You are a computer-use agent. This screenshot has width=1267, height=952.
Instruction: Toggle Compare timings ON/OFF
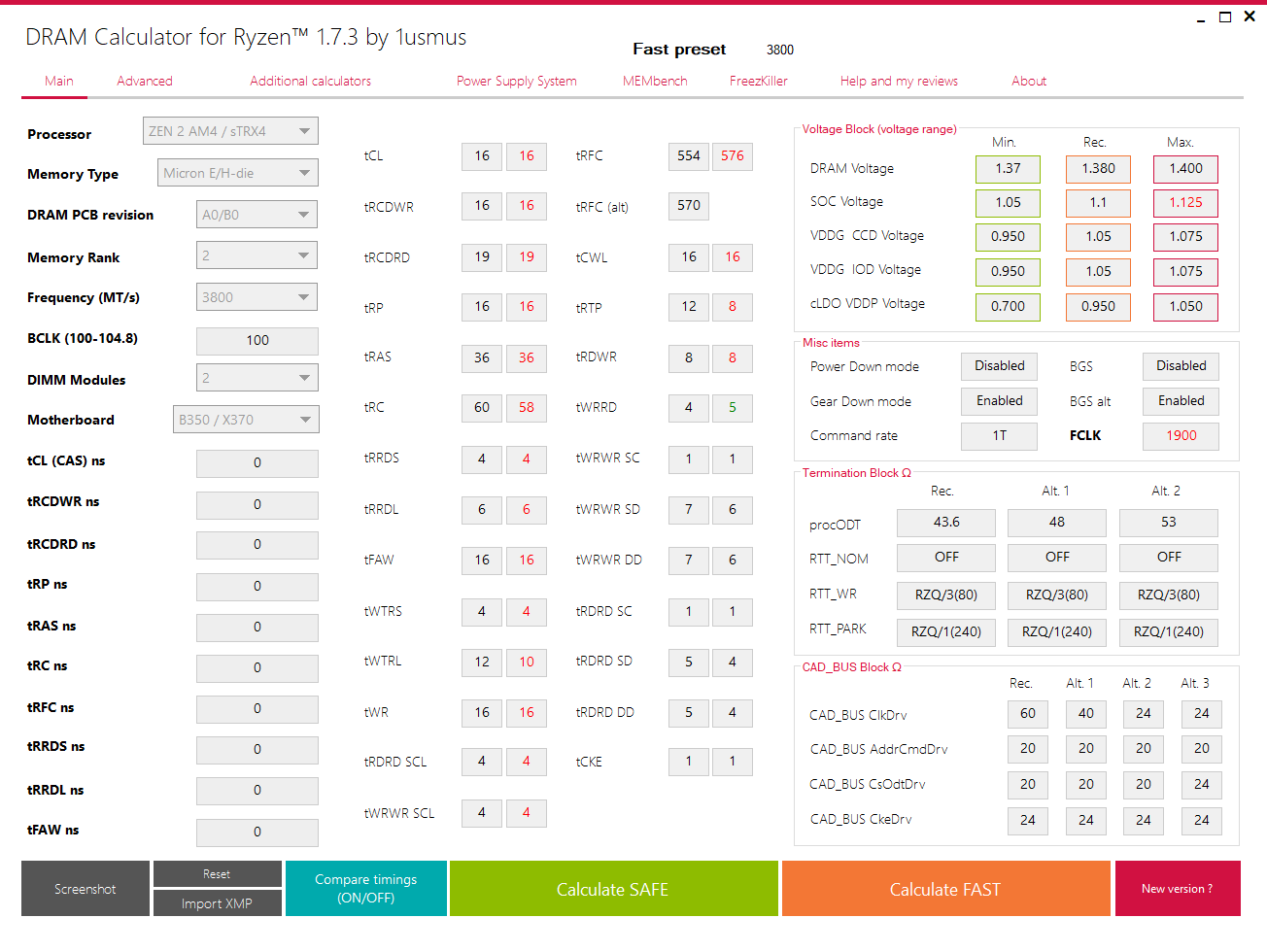click(x=366, y=889)
